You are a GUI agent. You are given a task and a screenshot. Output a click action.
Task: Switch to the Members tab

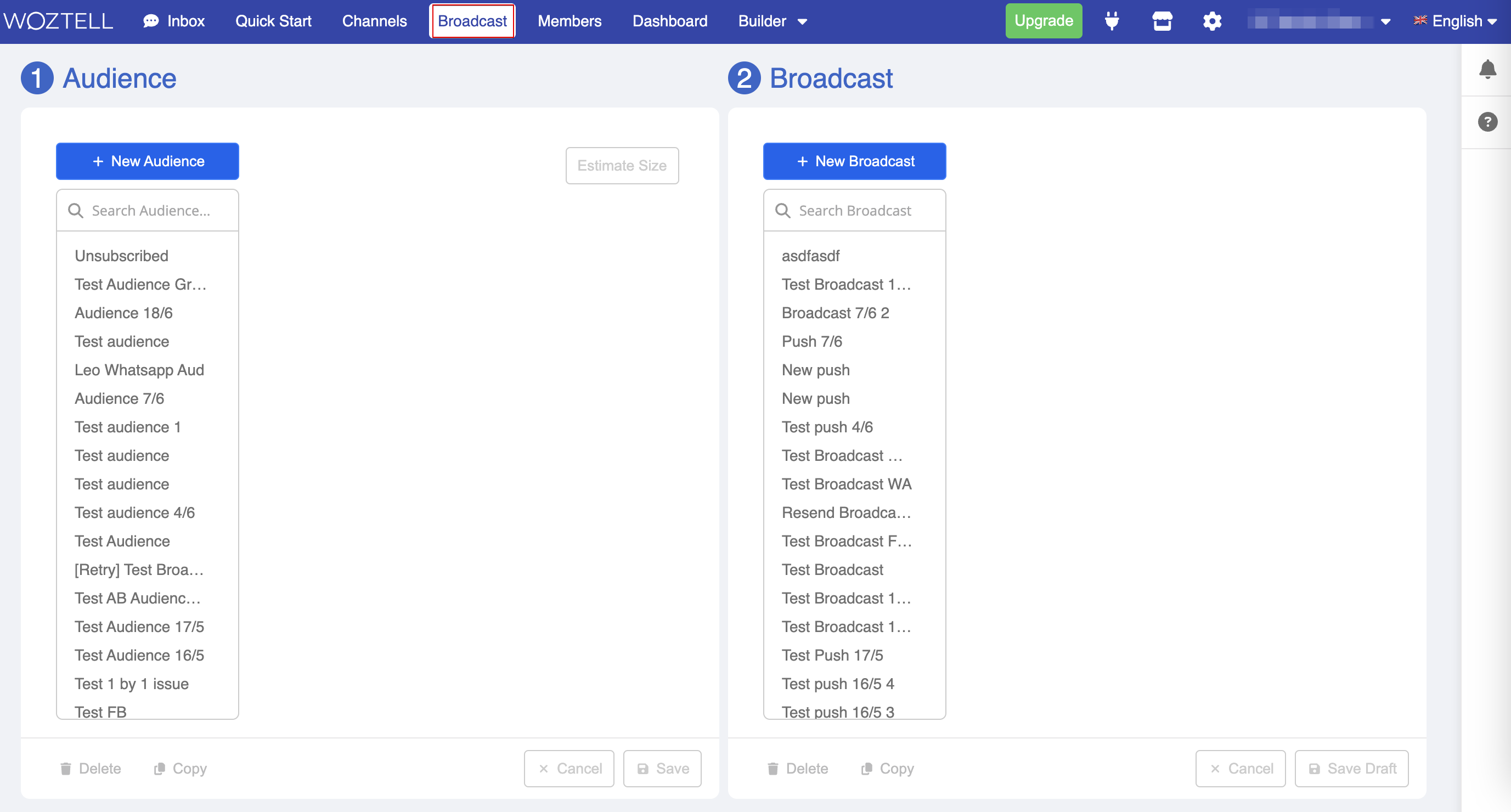click(570, 20)
